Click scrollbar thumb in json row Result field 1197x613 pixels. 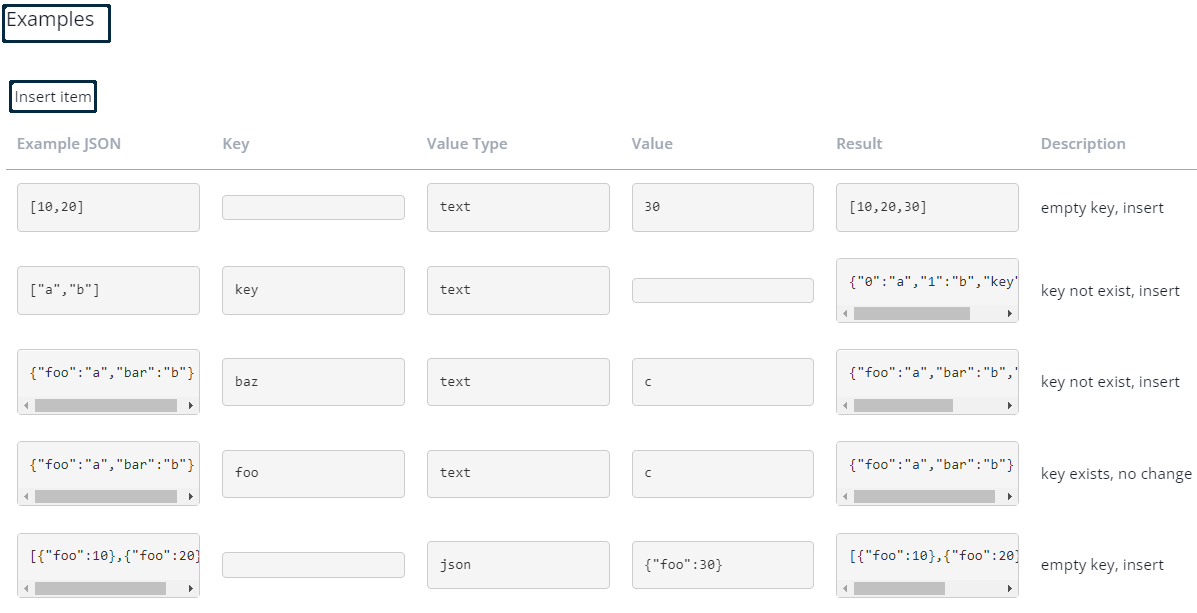point(899,589)
